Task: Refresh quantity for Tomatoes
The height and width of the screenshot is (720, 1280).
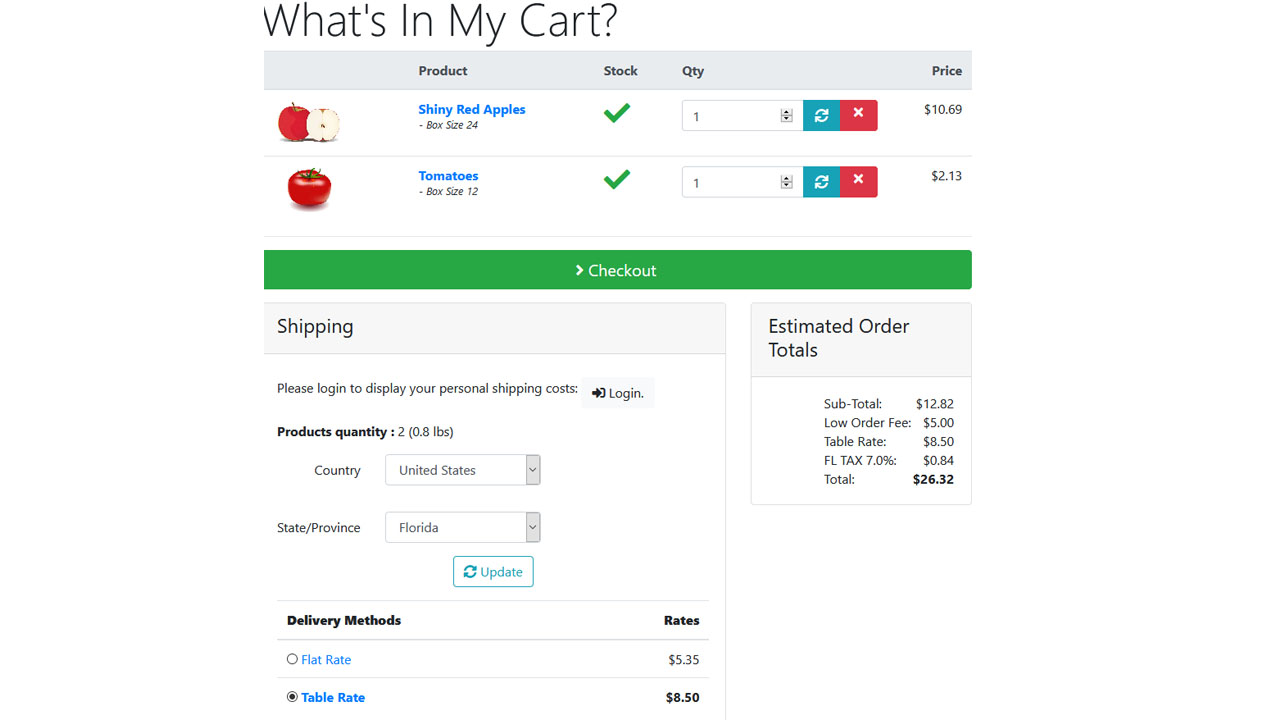Action: [x=821, y=182]
